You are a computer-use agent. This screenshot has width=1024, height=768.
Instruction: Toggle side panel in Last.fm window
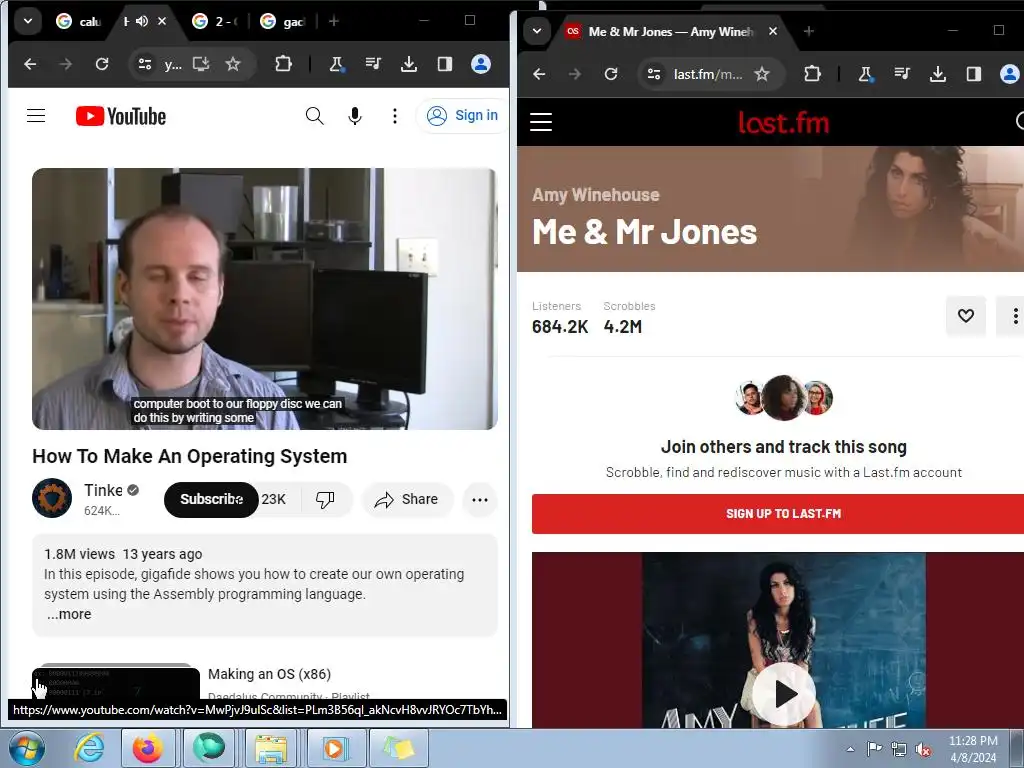point(974,74)
